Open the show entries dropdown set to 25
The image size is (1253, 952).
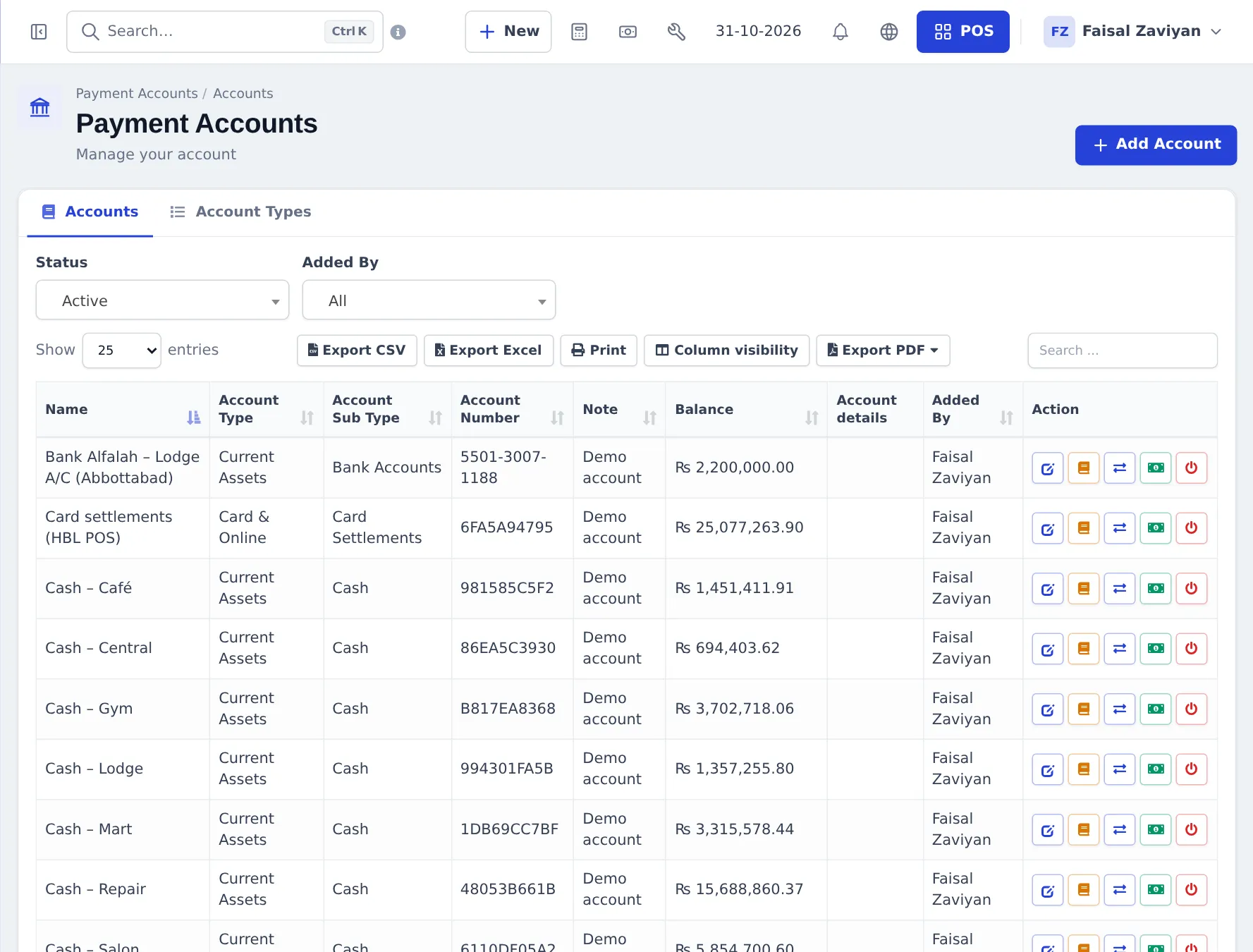(x=122, y=350)
